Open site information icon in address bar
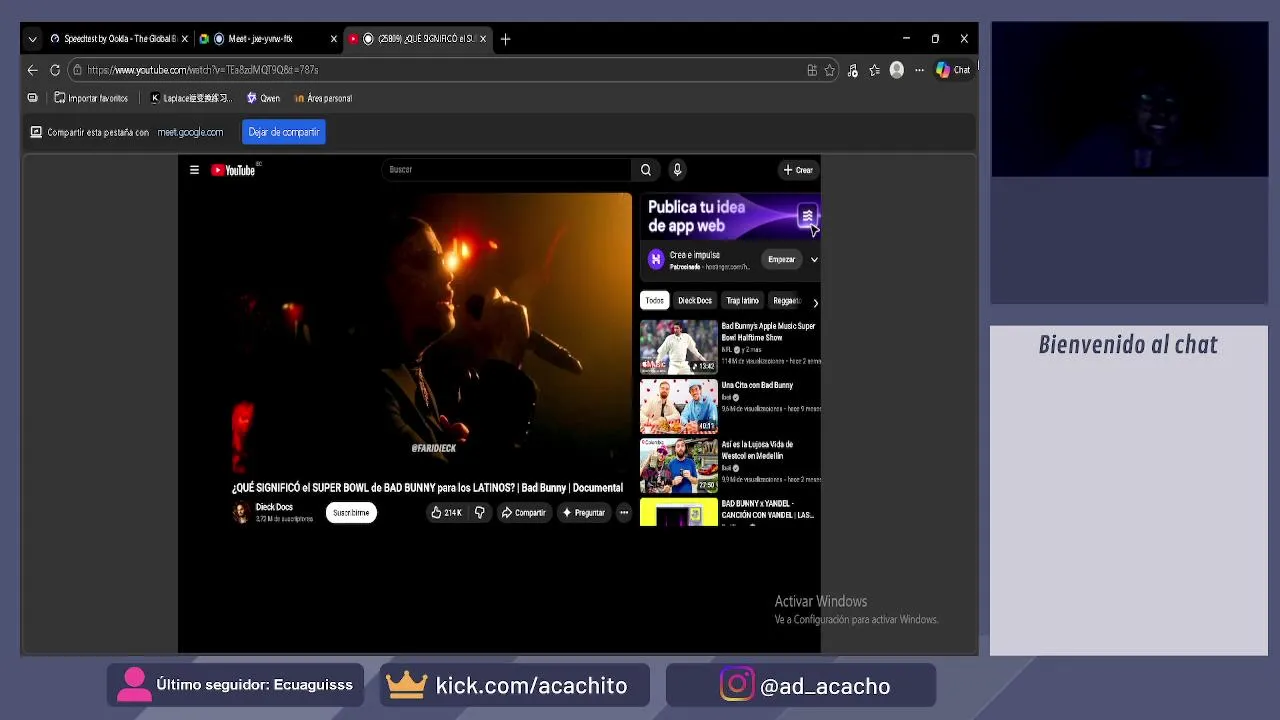Screen dimensions: 1280x720 (x=77, y=70)
